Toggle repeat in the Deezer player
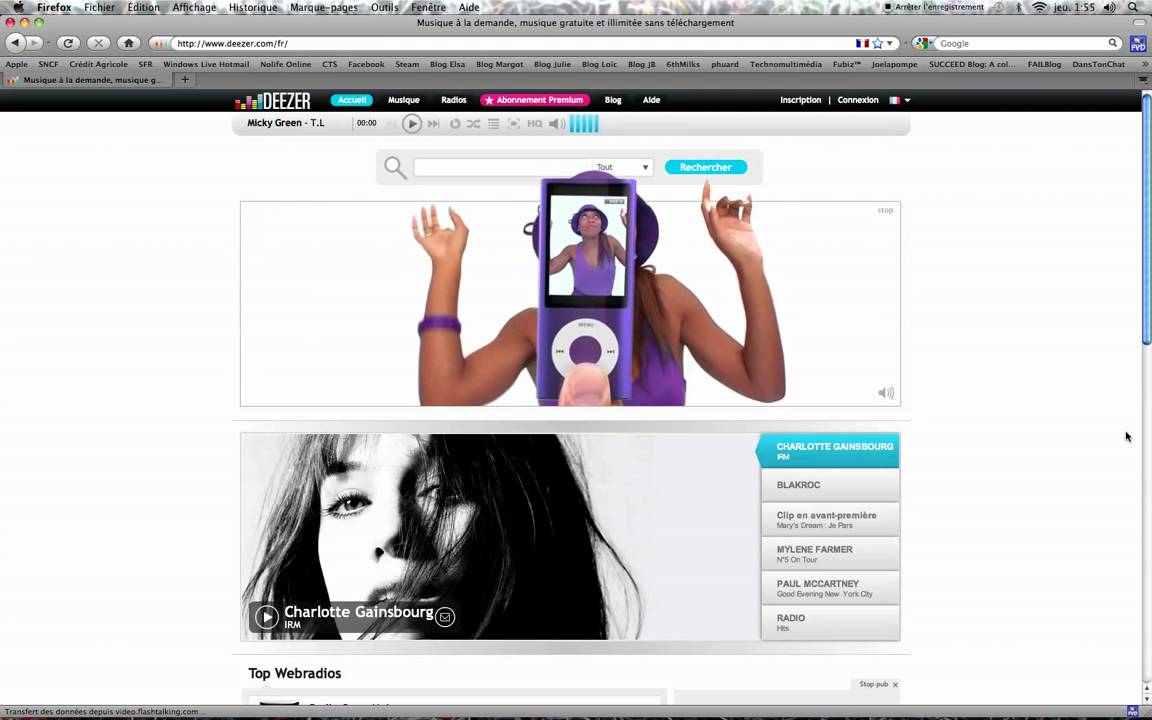This screenshot has width=1152, height=720. (x=455, y=123)
